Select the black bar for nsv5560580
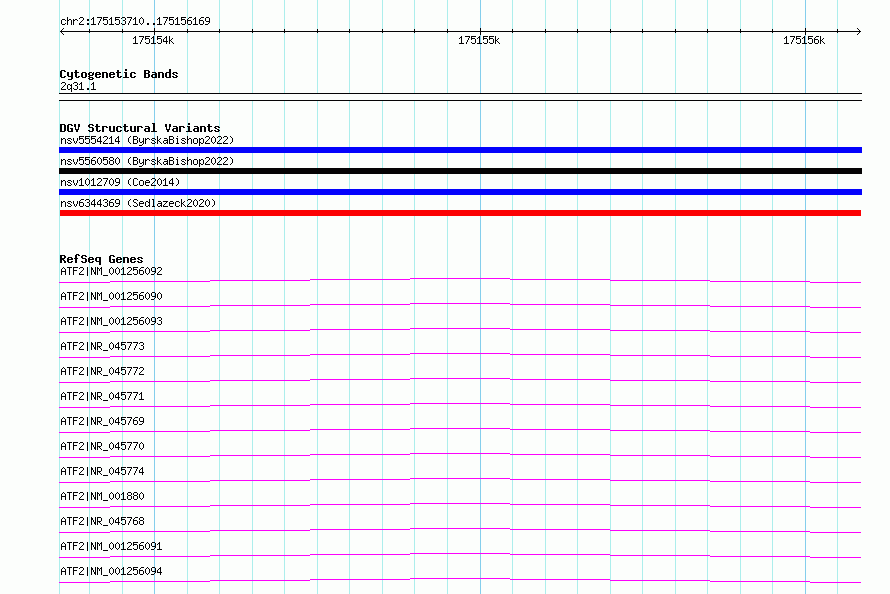This screenshot has height=594, width=890. [x=460, y=171]
